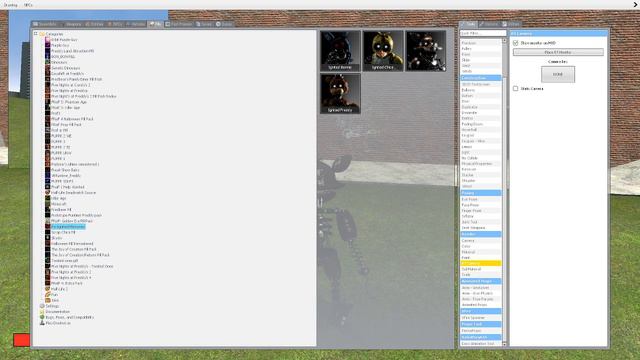Click the icon beside Half-Life Deathmatch Source

[x=47, y=192]
